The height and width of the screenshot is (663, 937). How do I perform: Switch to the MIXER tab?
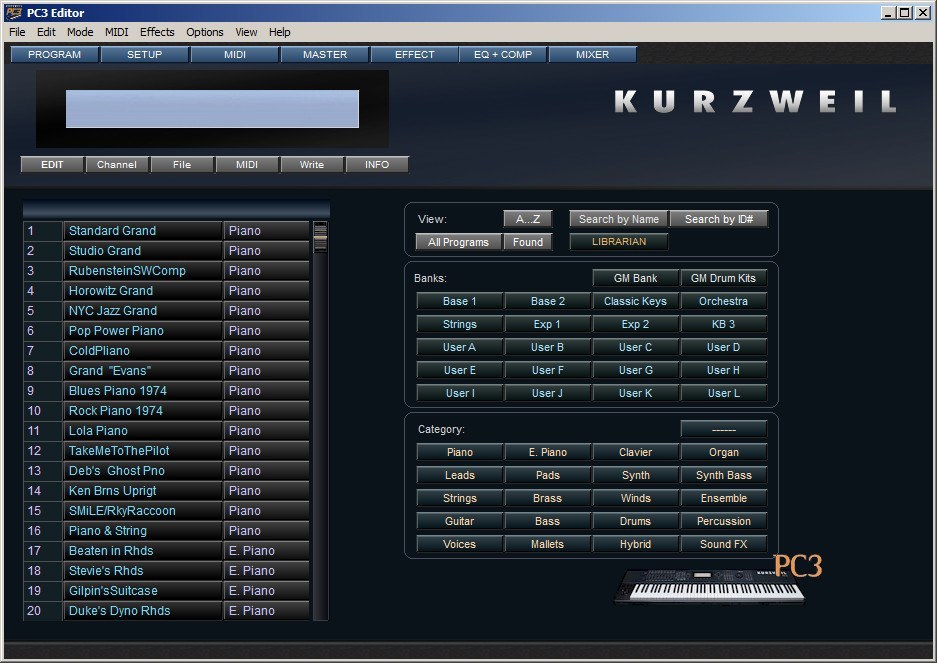[592, 54]
